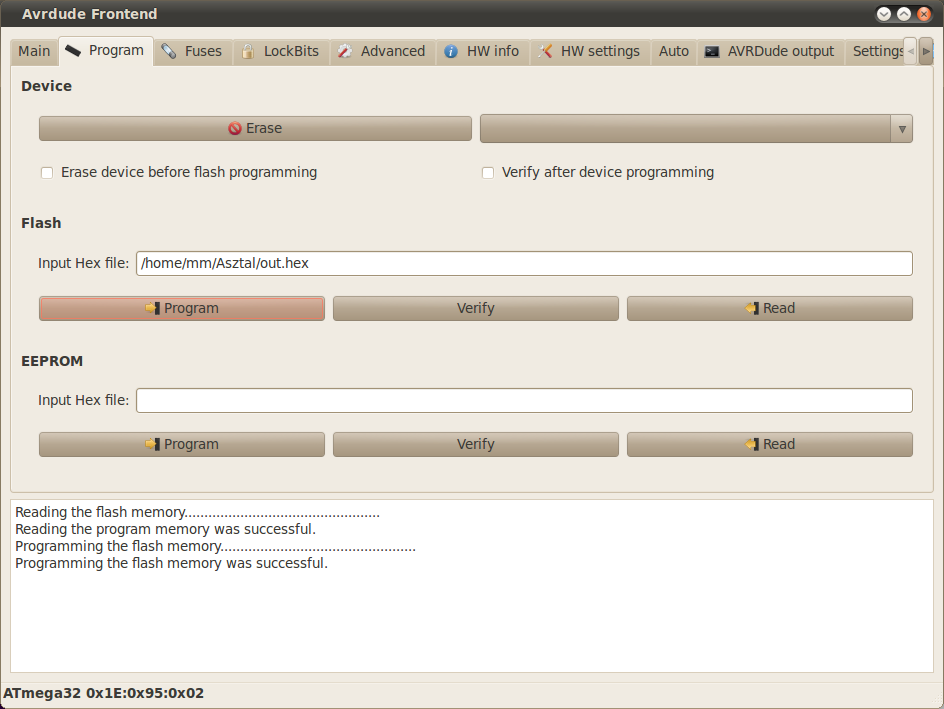Focus the Flash Input Hex file field
The width and height of the screenshot is (944, 709).
click(x=524, y=264)
